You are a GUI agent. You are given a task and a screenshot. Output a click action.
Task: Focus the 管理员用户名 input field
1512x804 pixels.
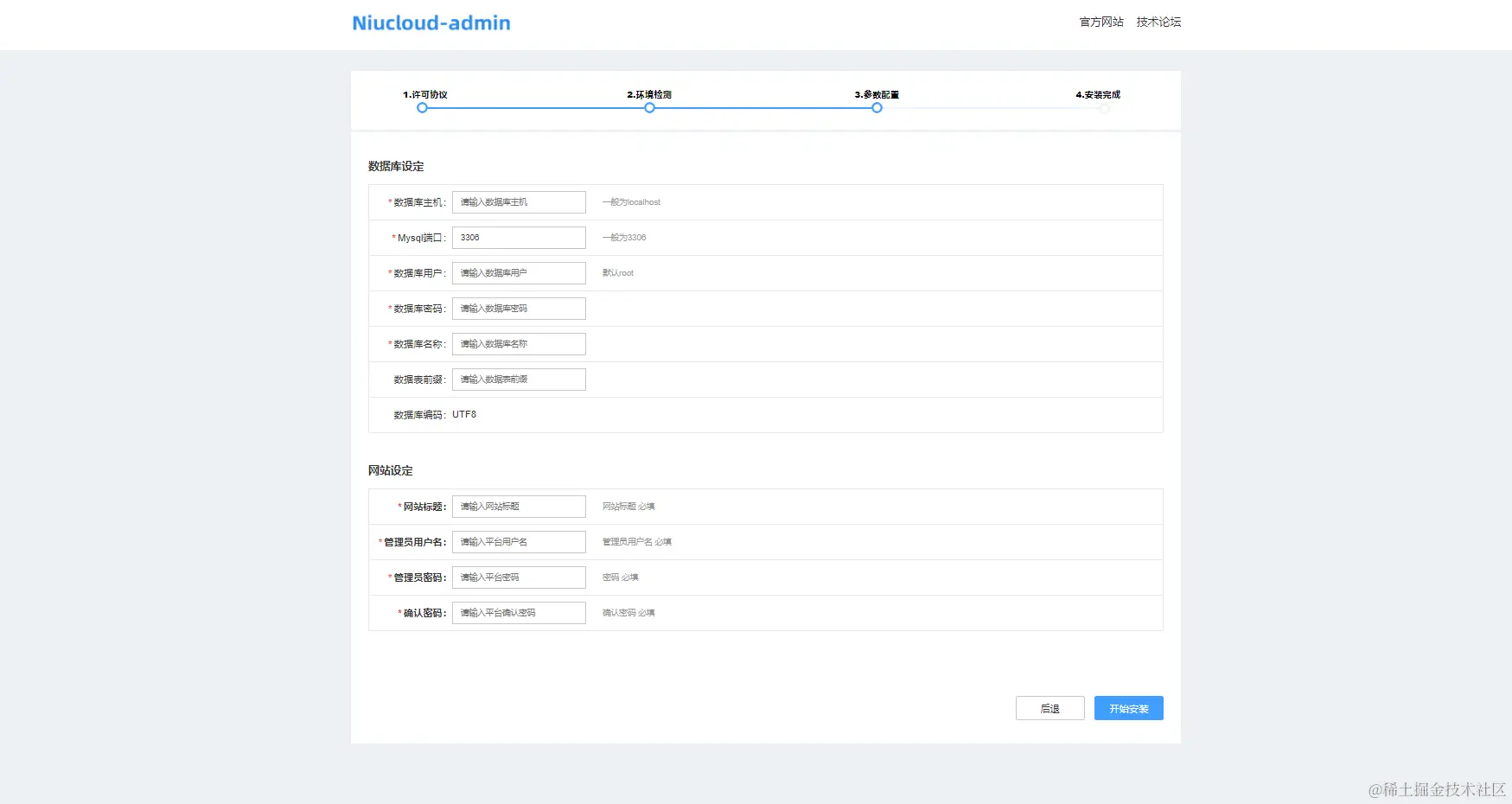(519, 542)
